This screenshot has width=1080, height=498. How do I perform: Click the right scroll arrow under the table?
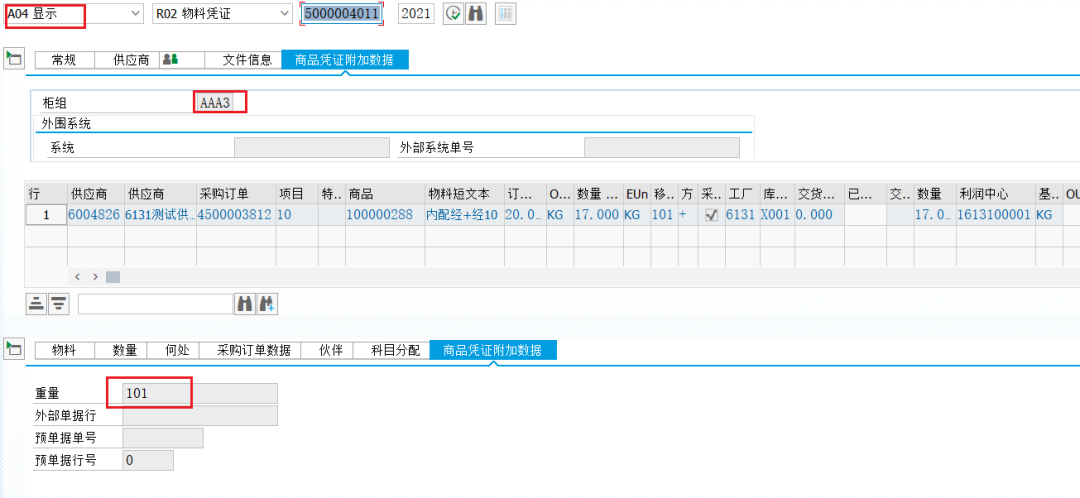tap(95, 276)
